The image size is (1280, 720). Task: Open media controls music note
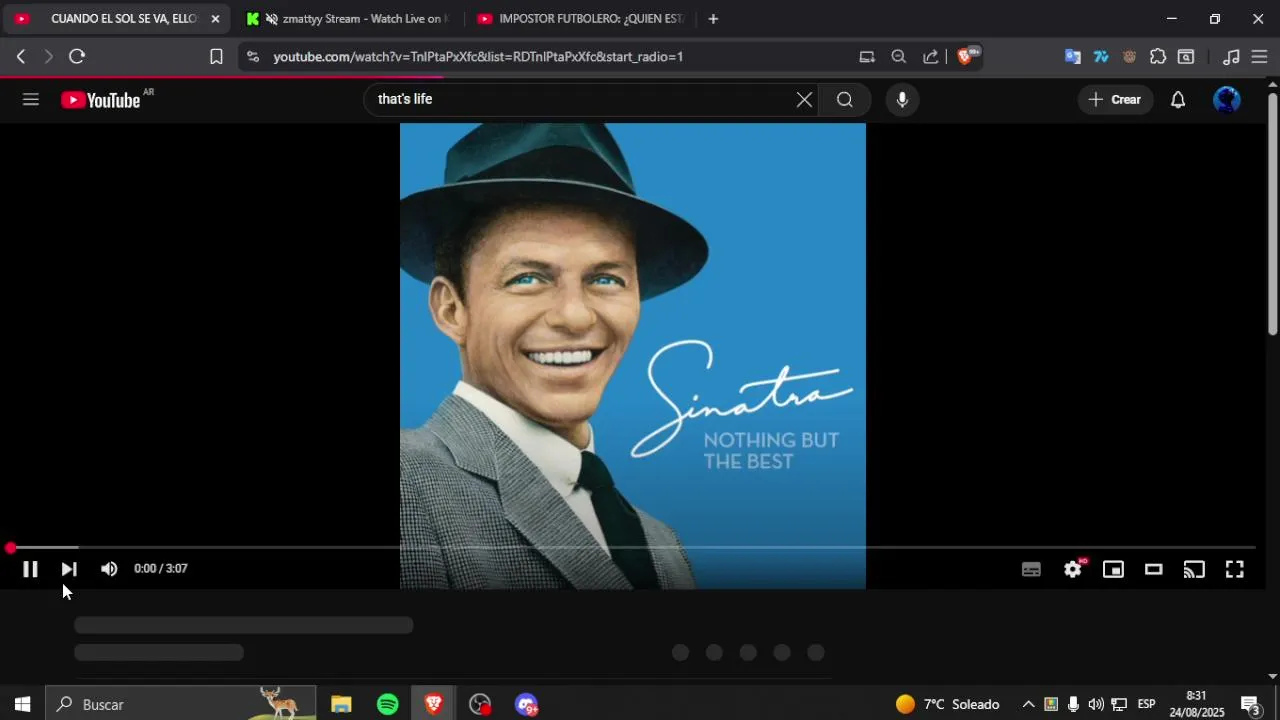tap(1232, 57)
